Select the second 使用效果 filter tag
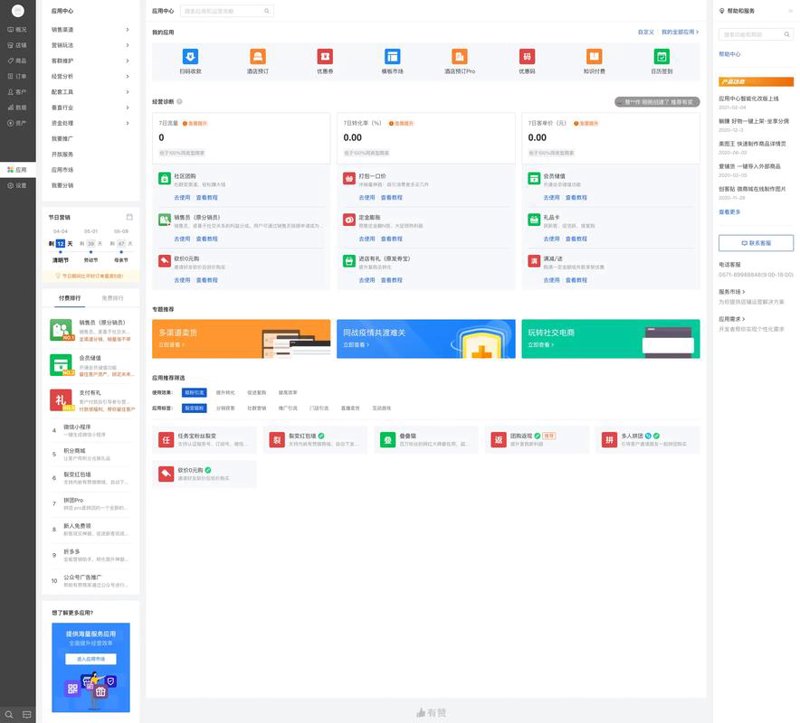This screenshot has width=800, height=723. point(225,392)
